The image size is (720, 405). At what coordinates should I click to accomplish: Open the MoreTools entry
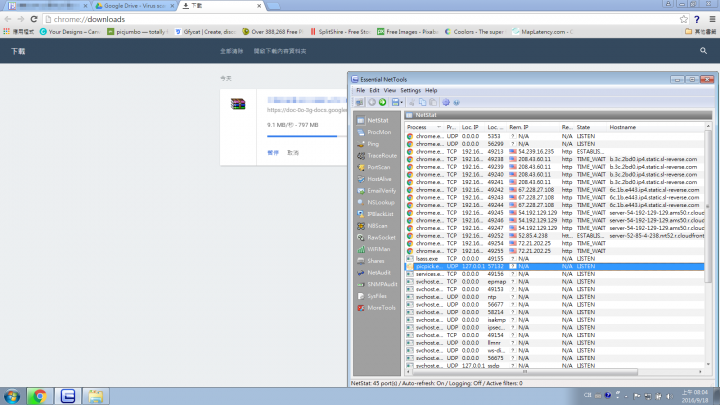tap(377, 308)
